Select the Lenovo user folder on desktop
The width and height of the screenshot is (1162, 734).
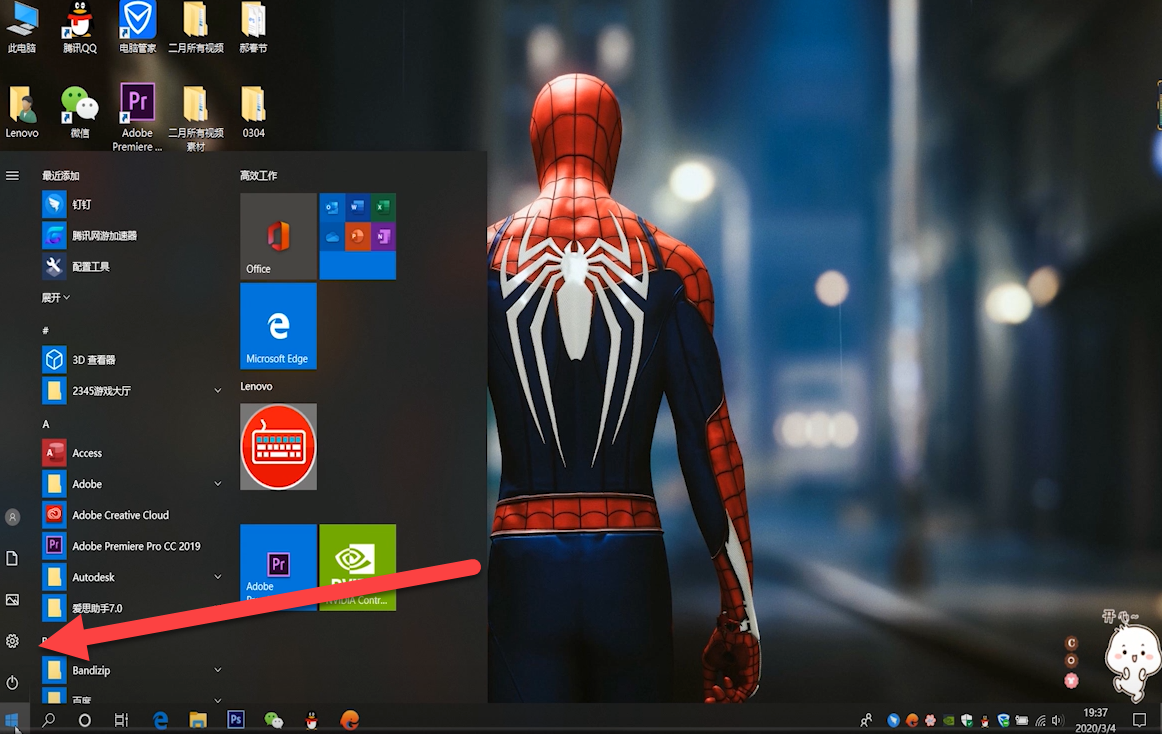pyautogui.click(x=22, y=113)
